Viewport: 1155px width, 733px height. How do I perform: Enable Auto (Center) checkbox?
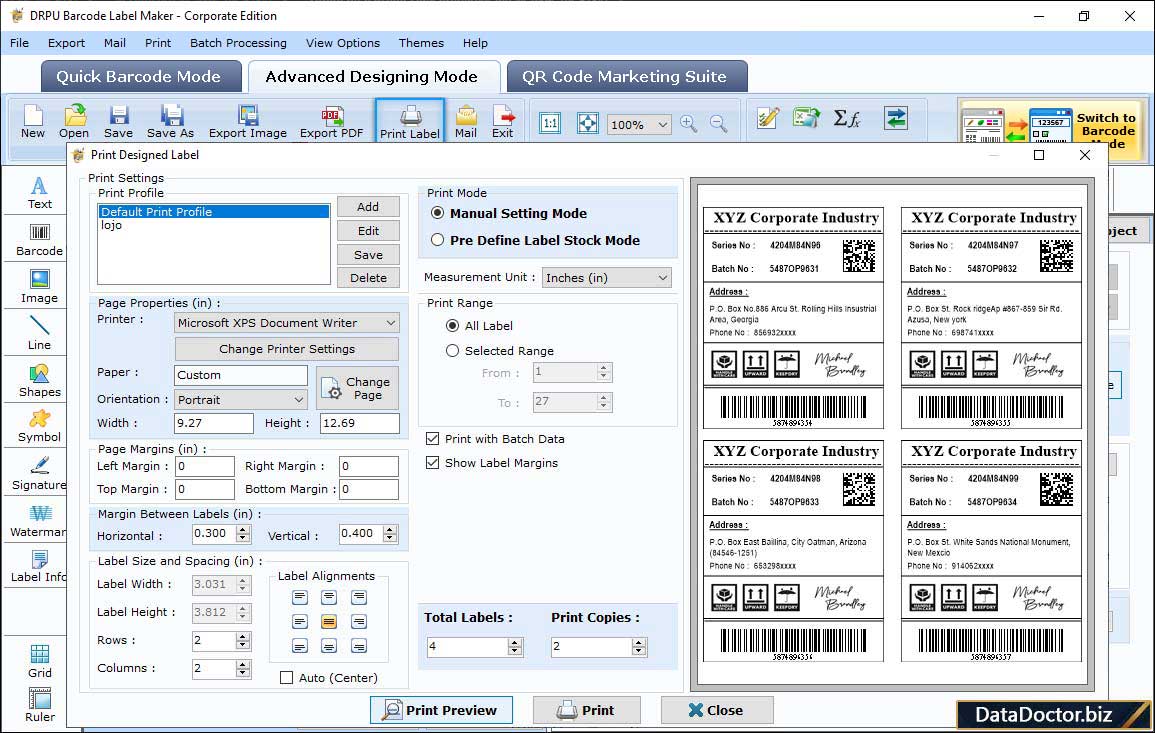click(287, 678)
